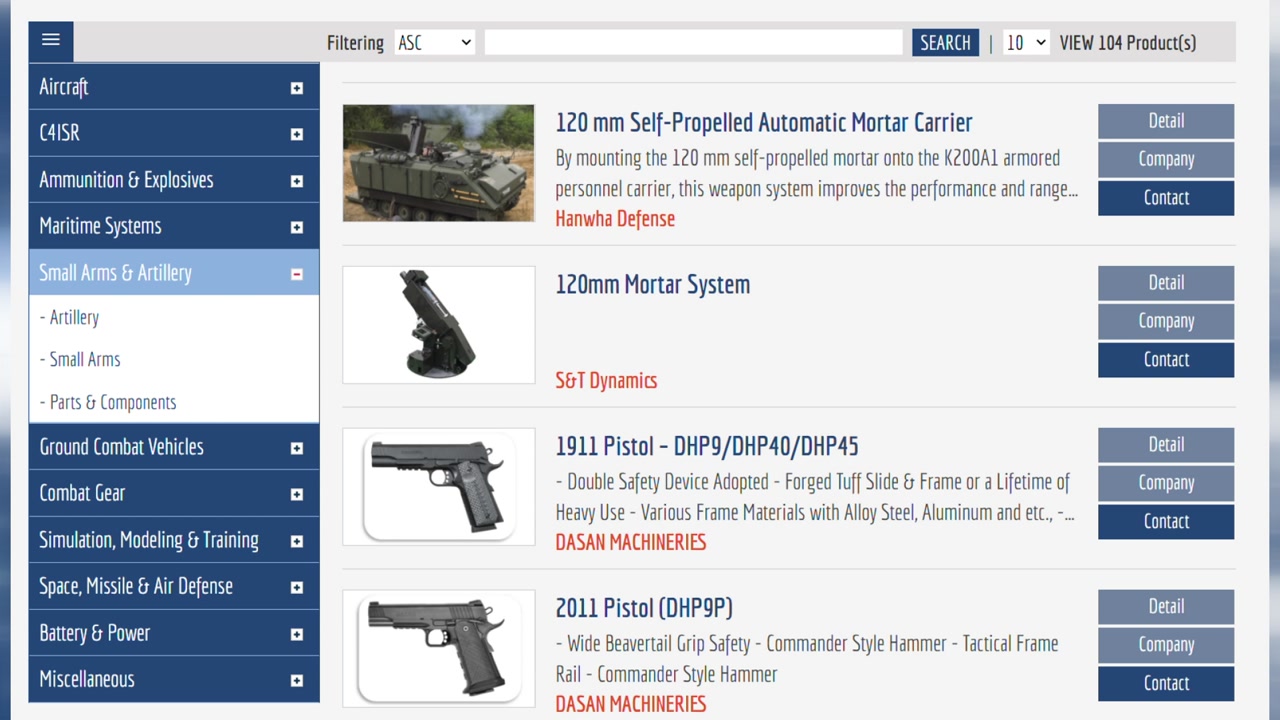Expand the Aircraft category plus icon
Viewport: 1280px width, 720px height.
tap(297, 88)
